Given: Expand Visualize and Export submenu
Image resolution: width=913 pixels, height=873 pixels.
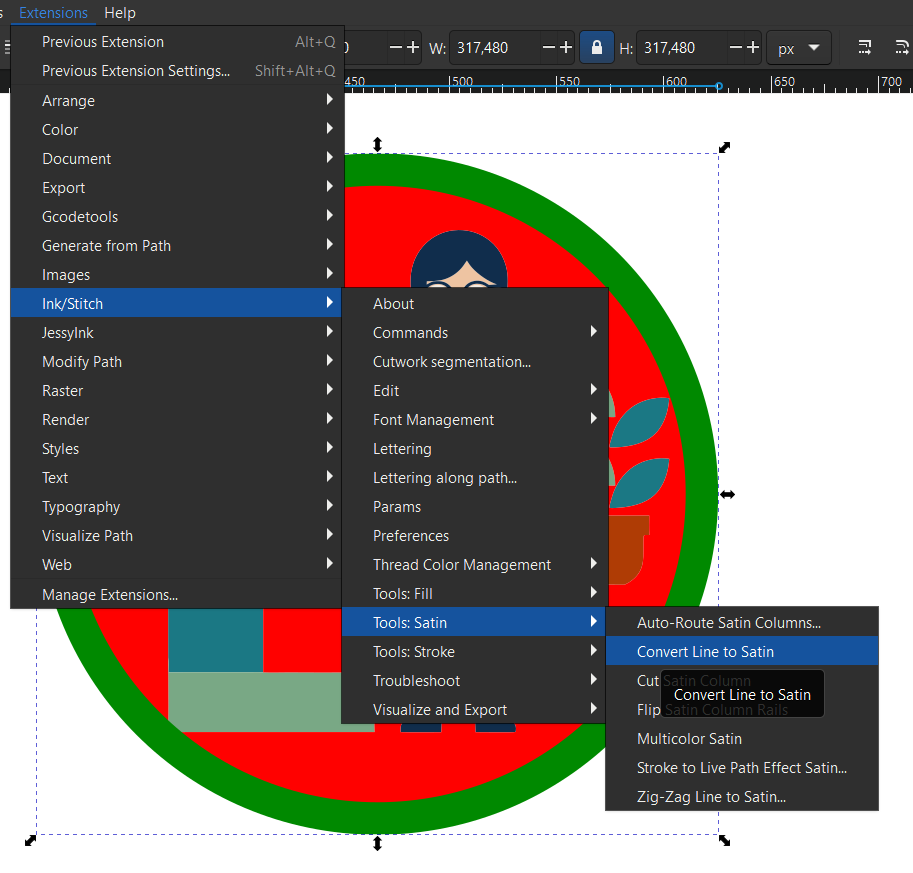Looking at the screenshot, I should [x=474, y=710].
